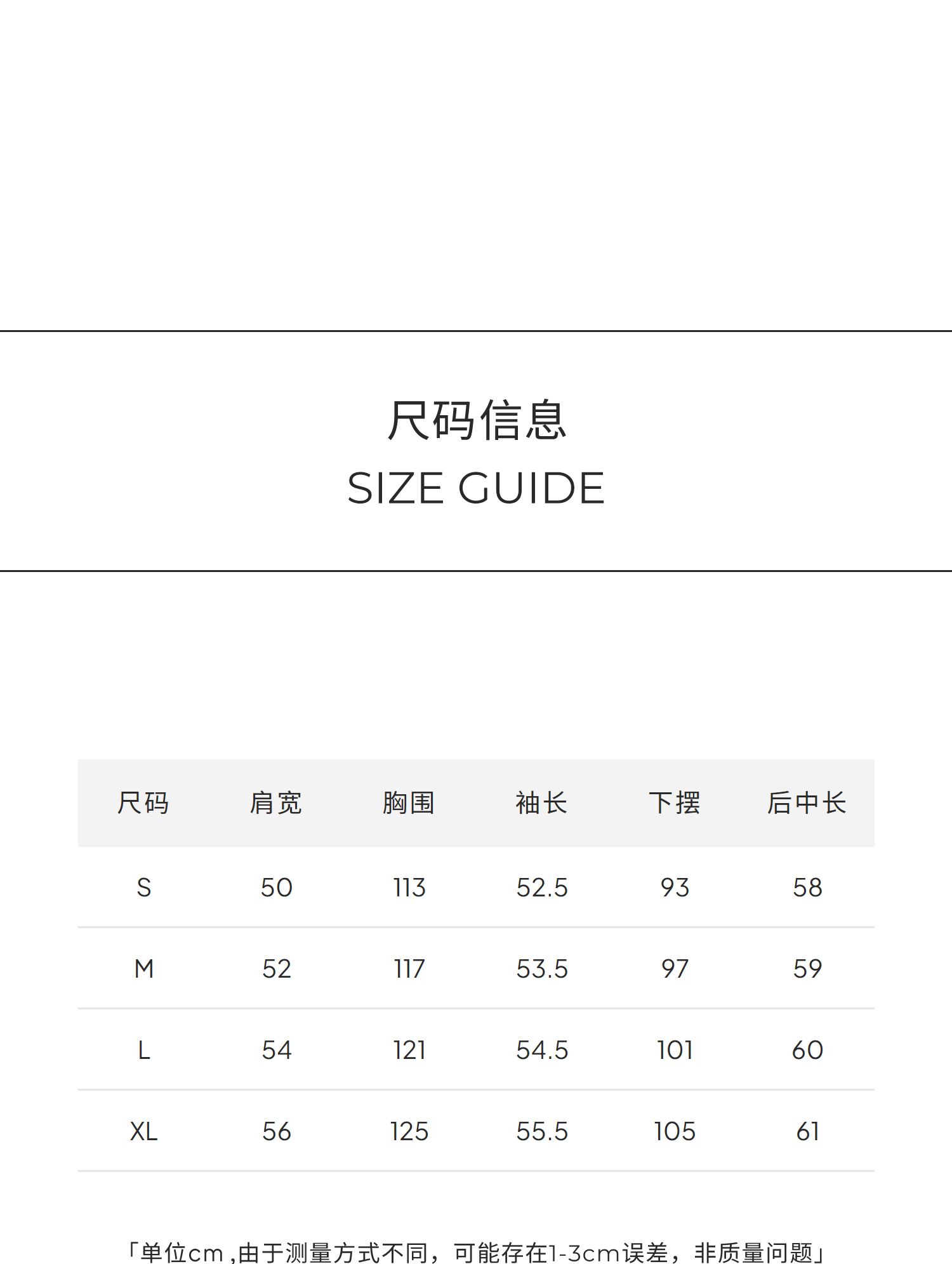The height and width of the screenshot is (1264, 952).
Task: Select the 肩宽 column header
Action: click(x=276, y=803)
